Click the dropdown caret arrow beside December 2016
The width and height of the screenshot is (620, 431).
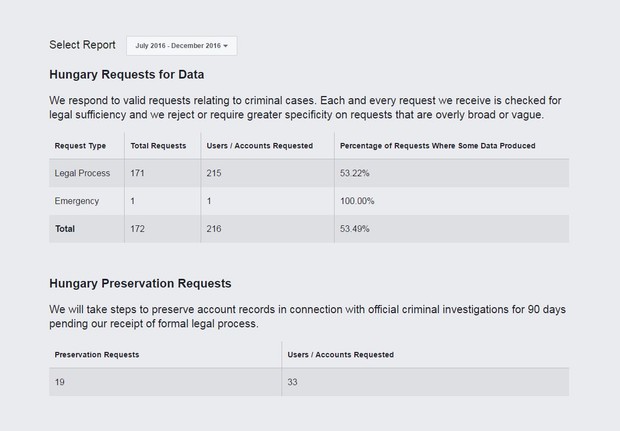[225, 46]
